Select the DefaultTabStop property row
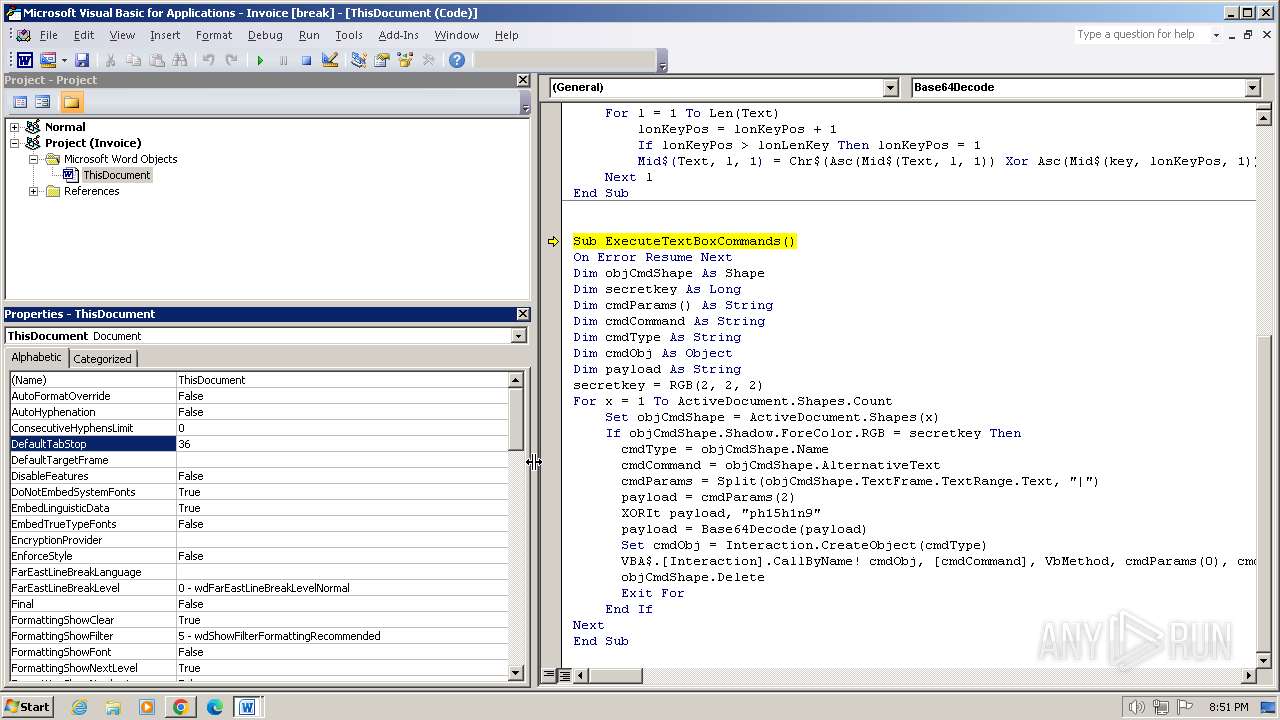The height and width of the screenshot is (720, 1280). click(259, 444)
